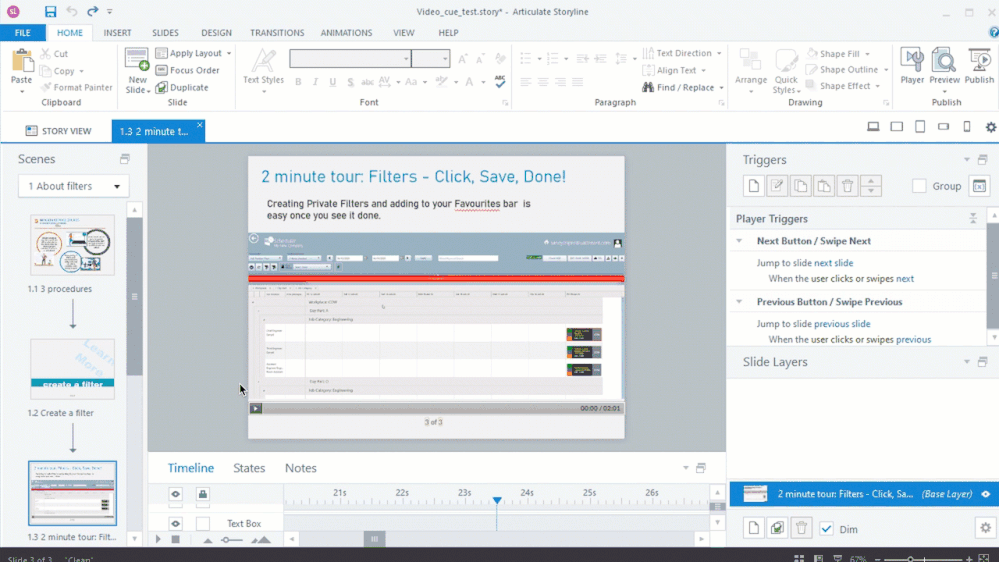Switch to phone portrait view icon
The image size is (999, 562).
coord(967,127)
